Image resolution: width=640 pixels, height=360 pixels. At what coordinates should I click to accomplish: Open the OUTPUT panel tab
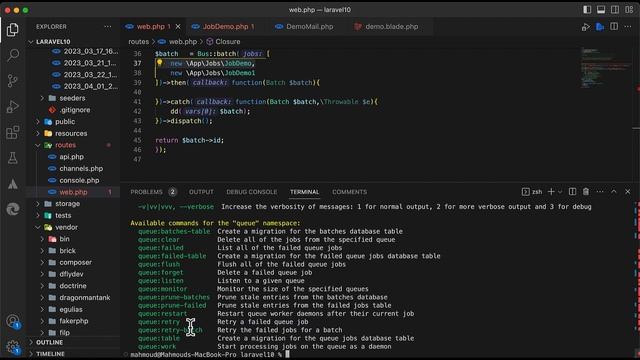pyautogui.click(x=201, y=192)
